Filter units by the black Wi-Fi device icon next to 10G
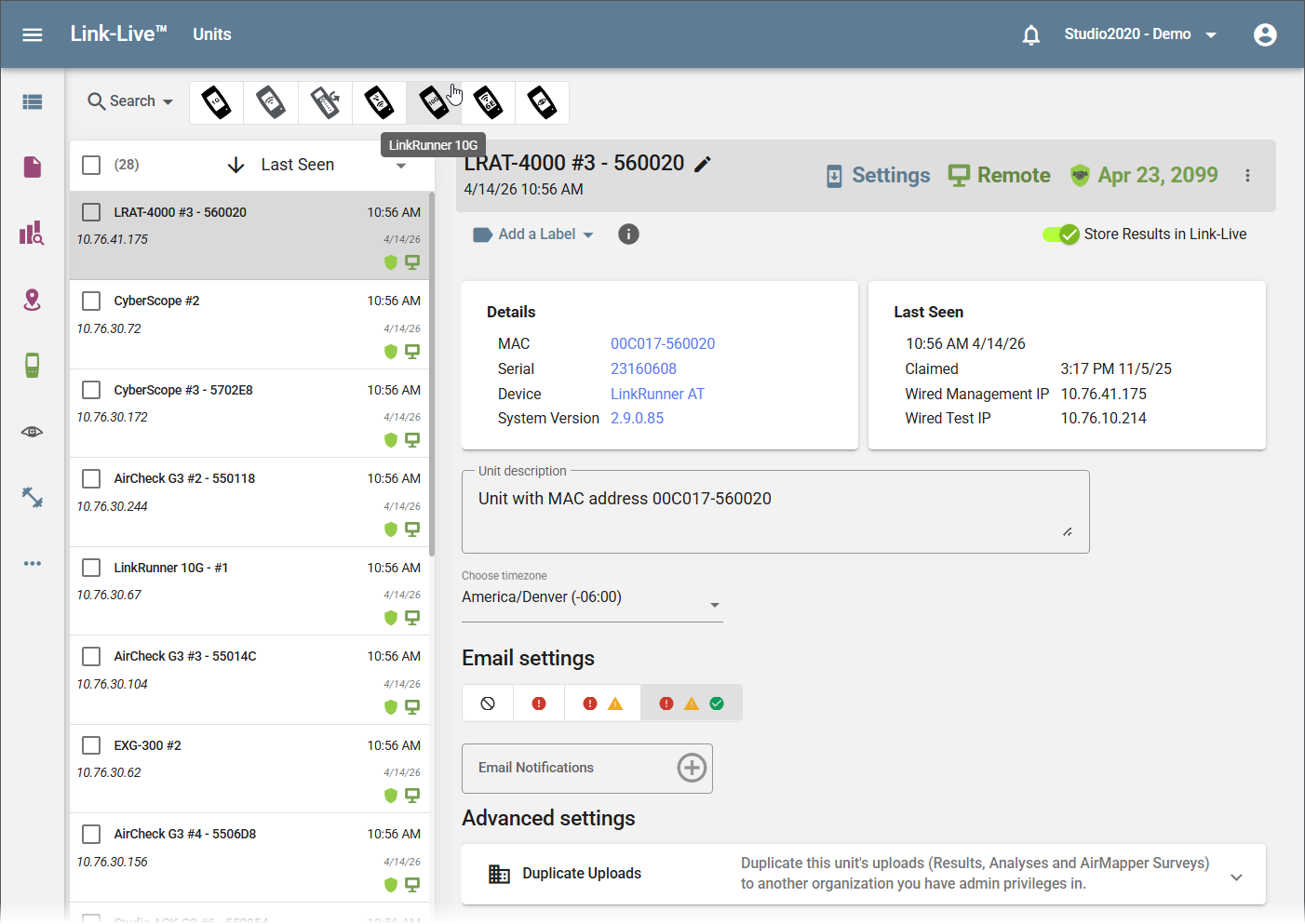 click(x=379, y=102)
